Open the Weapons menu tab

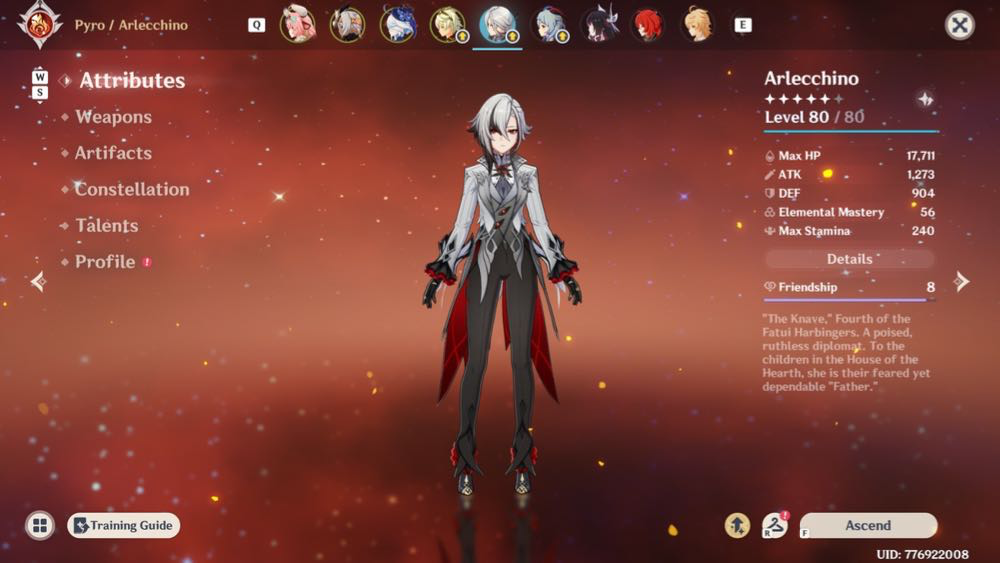pyautogui.click(x=114, y=117)
